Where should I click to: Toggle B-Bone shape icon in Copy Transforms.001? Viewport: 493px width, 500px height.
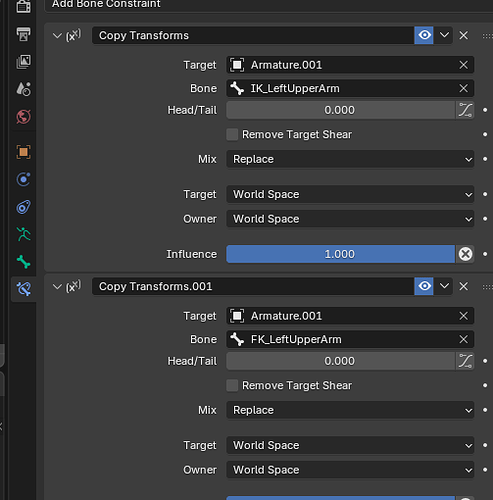[465, 361]
